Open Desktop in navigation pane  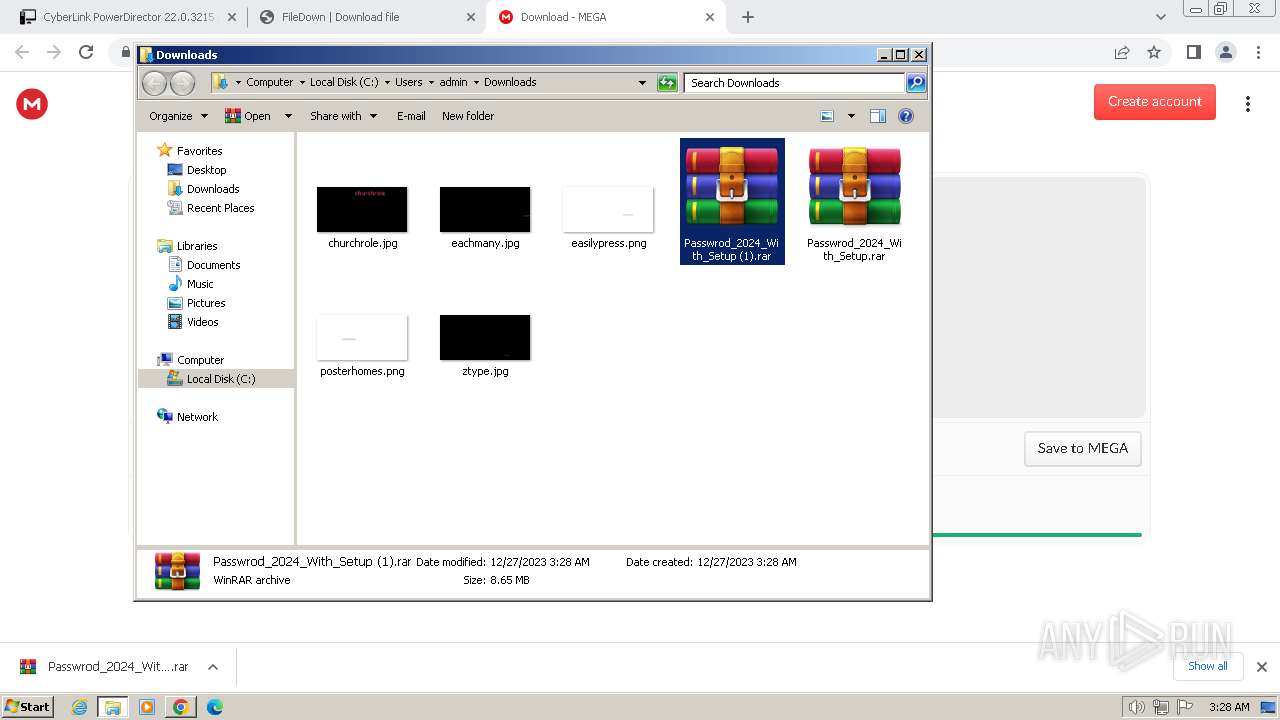(206, 170)
